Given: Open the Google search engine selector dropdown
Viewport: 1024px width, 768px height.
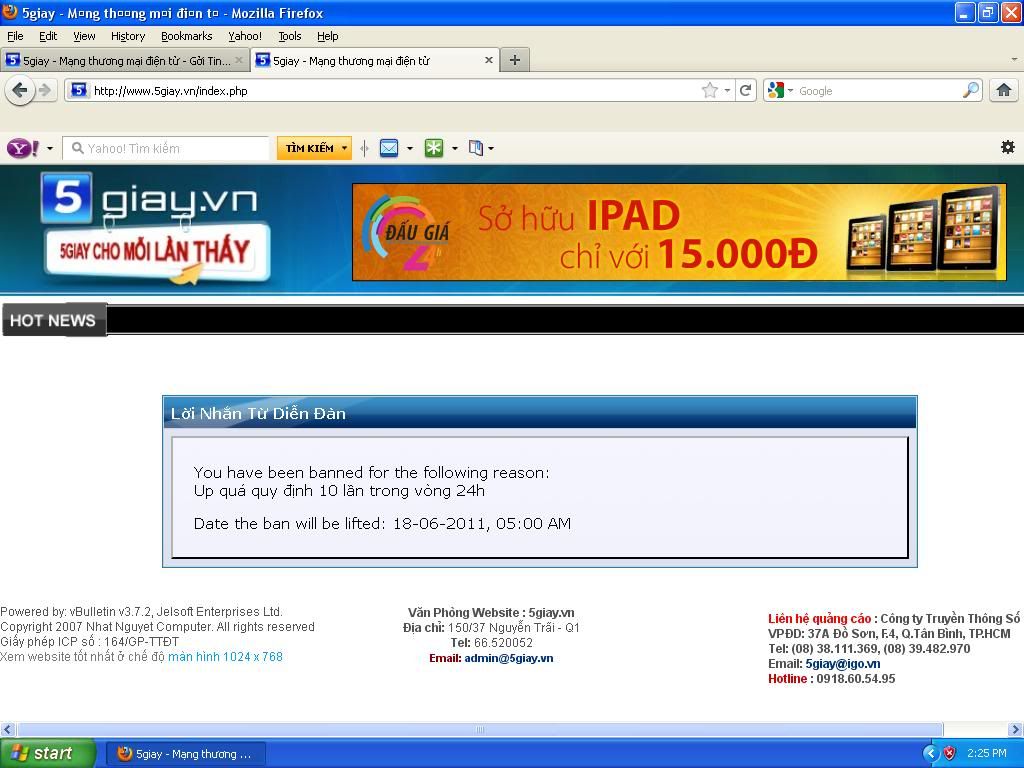Looking at the screenshot, I should pos(780,90).
